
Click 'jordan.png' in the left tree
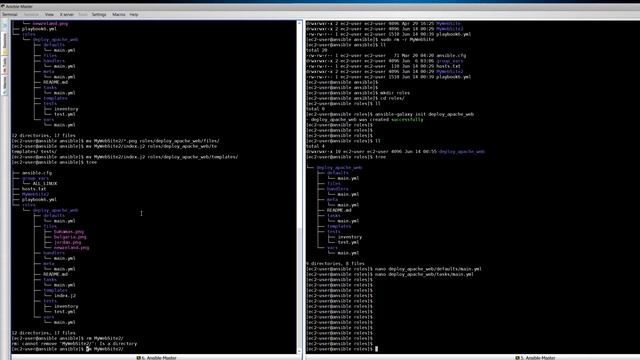click(67, 242)
